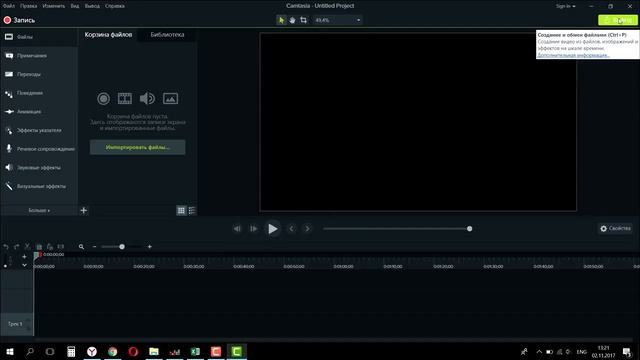Click the timeline magnifier zoom icon

click(81, 247)
